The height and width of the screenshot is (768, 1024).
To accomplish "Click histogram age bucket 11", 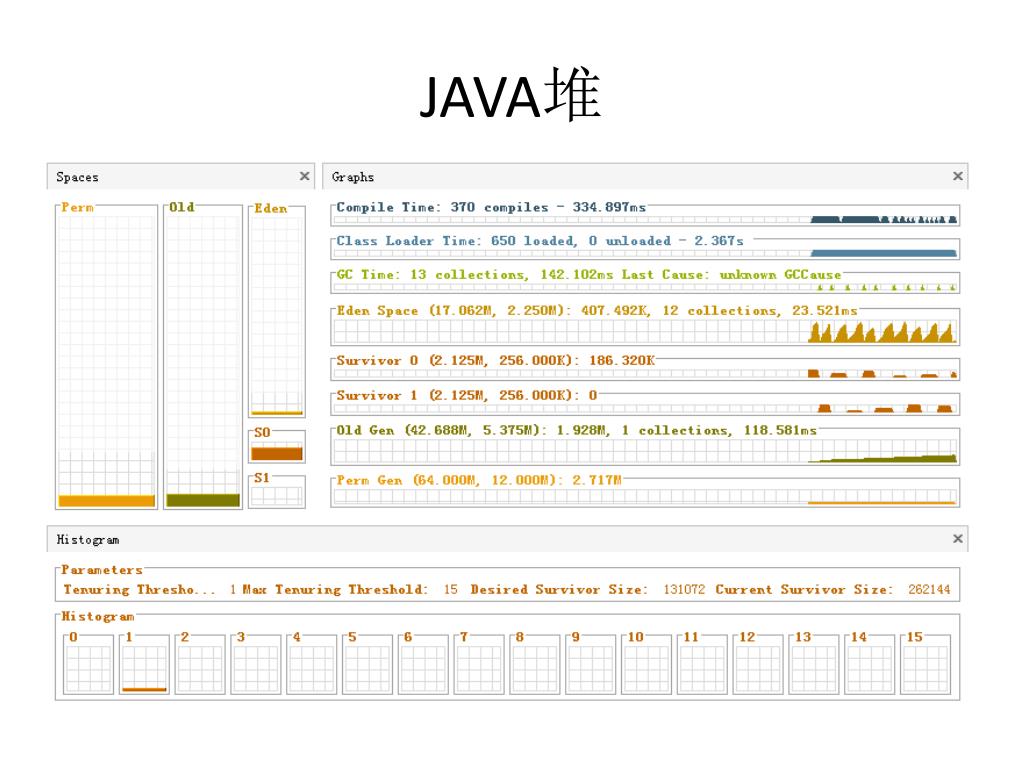I will coord(702,665).
